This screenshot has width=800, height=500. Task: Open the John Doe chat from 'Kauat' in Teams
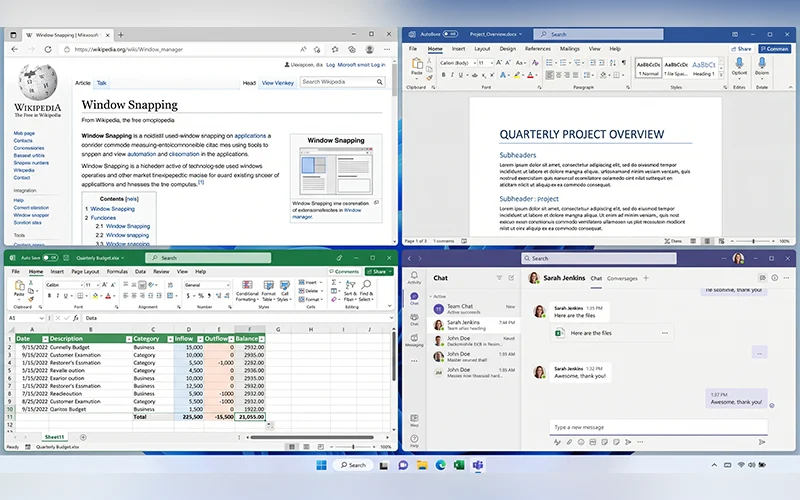coord(475,341)
